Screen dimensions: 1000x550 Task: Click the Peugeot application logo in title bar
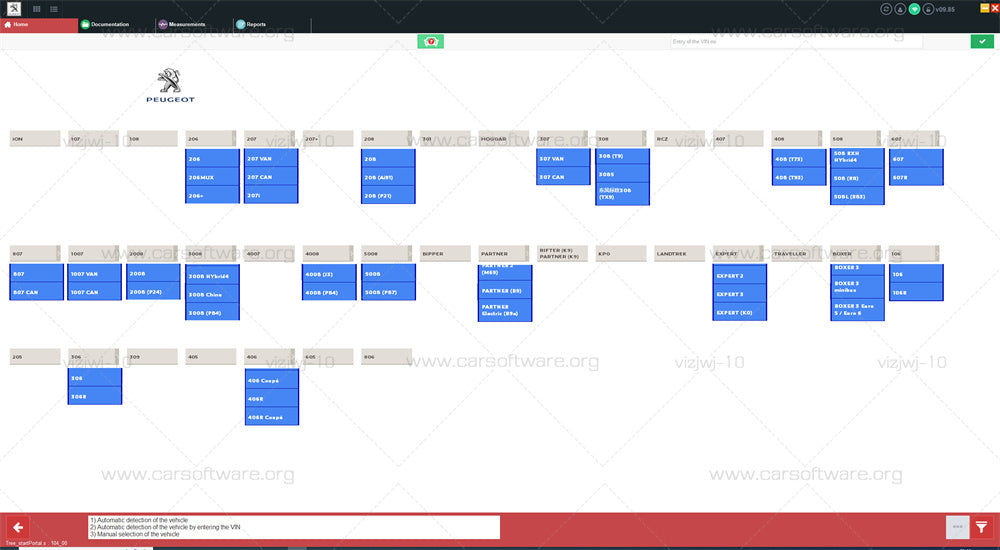click(13, 8)
